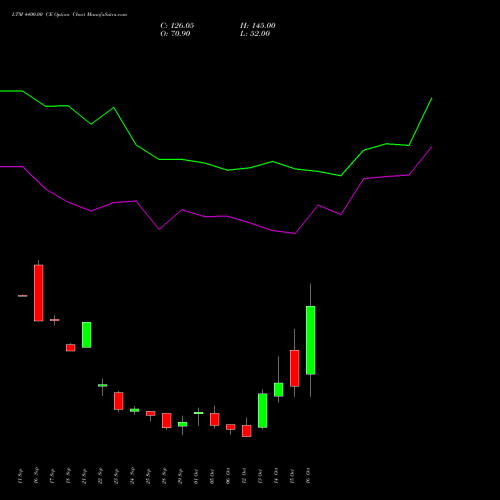Click the '16 Oct' date label
The image size is (500, 500).
pos(308,476)
